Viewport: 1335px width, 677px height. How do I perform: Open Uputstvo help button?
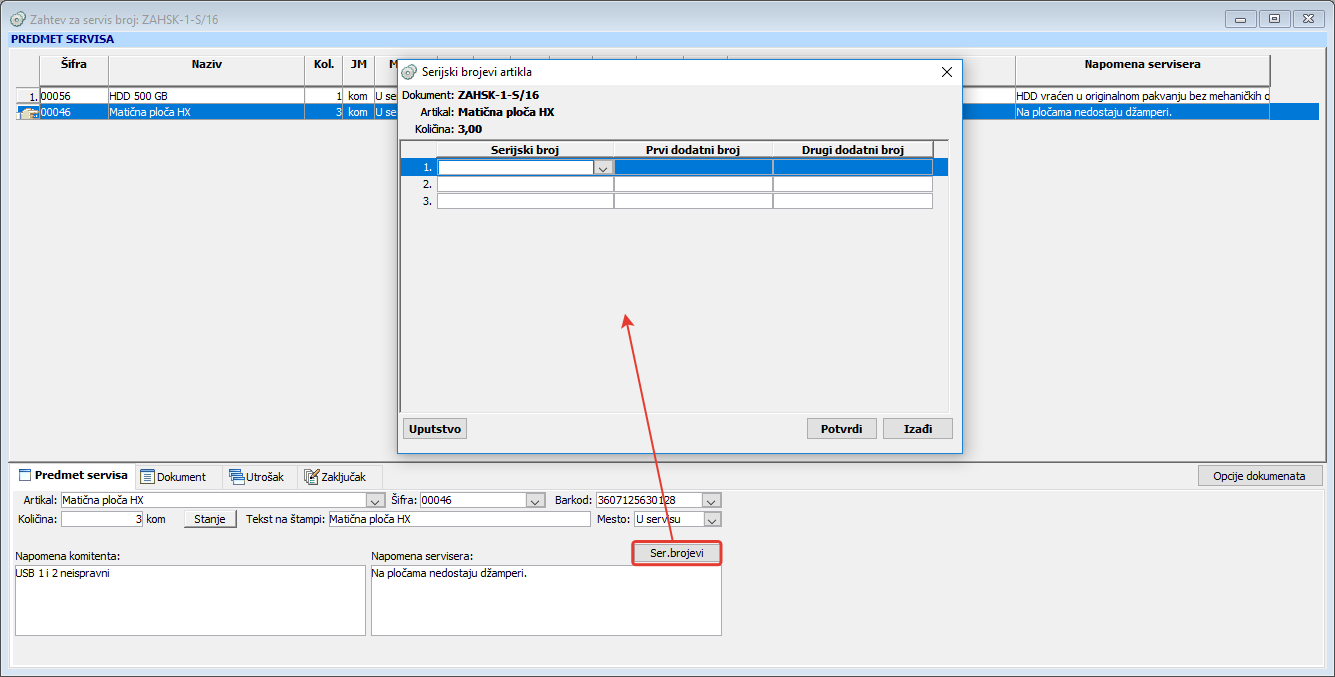click(x=435, y=428)
